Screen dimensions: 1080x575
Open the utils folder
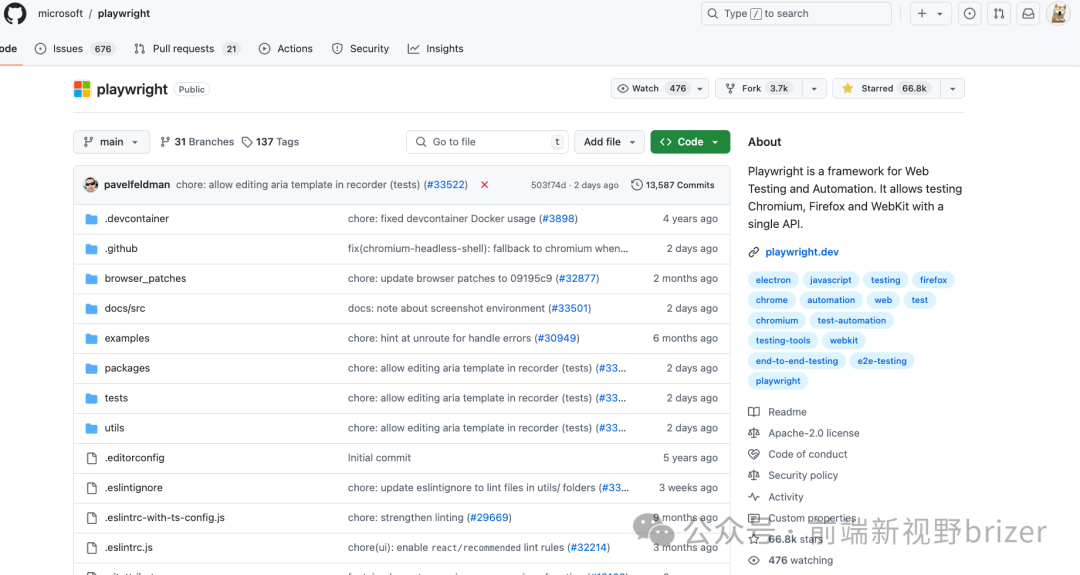[x=114, y=428]
